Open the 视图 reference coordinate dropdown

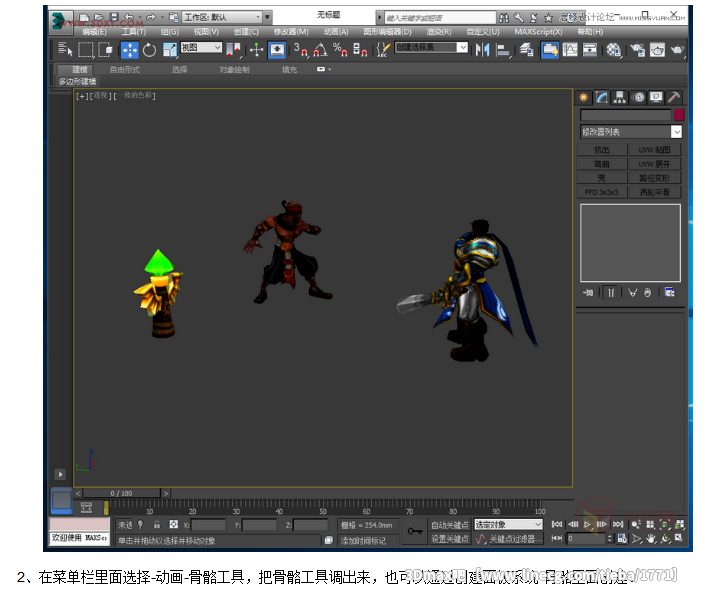202,47
